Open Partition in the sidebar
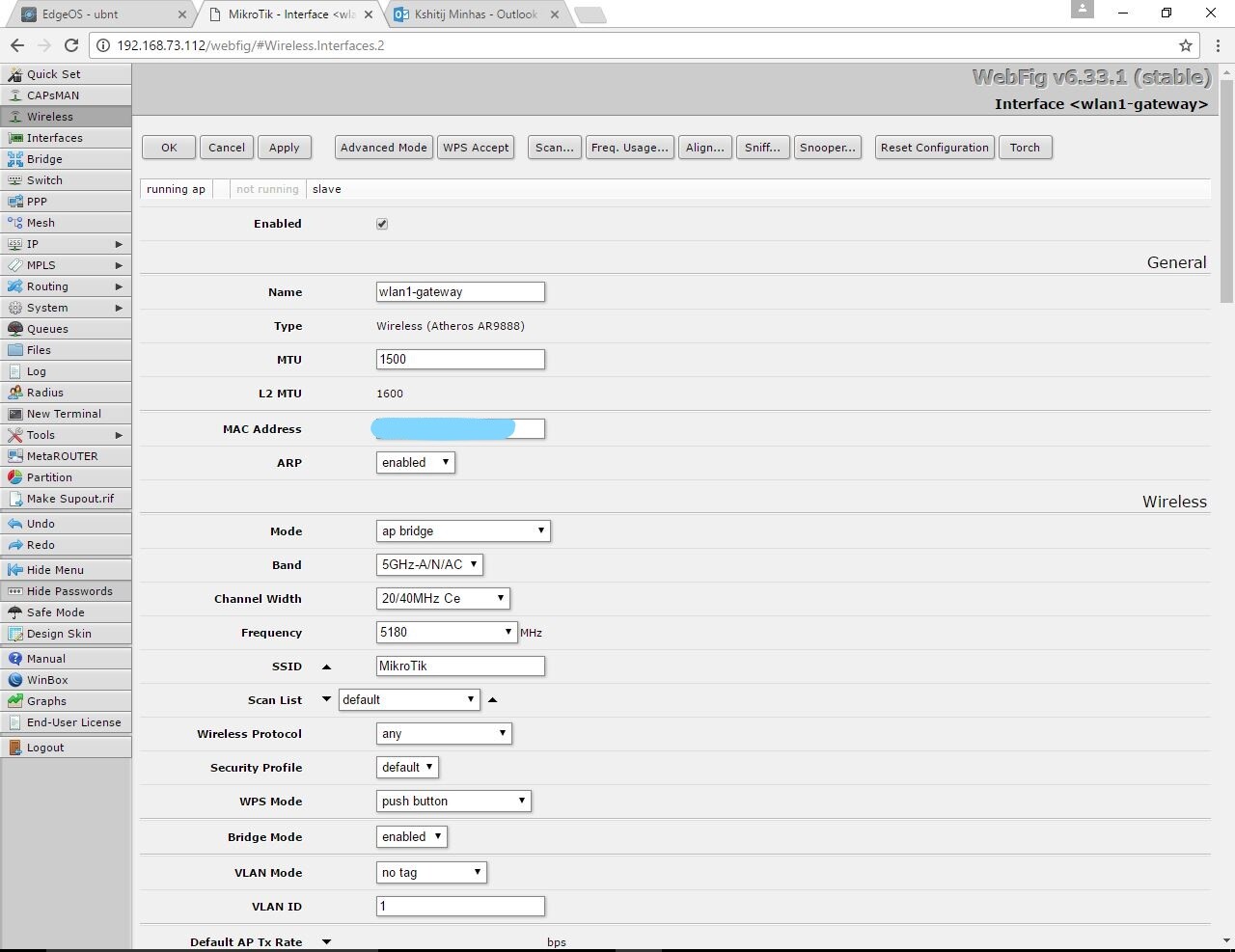Viewport: 1235px width, 952px height. coord(66,477)
